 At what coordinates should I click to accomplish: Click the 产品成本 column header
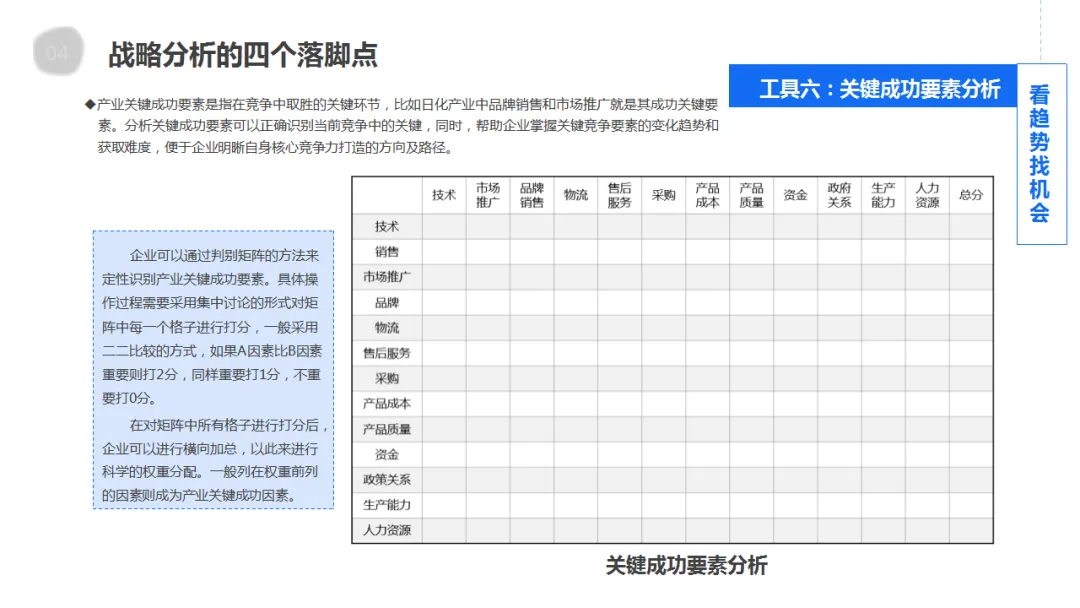coord(707,196)
